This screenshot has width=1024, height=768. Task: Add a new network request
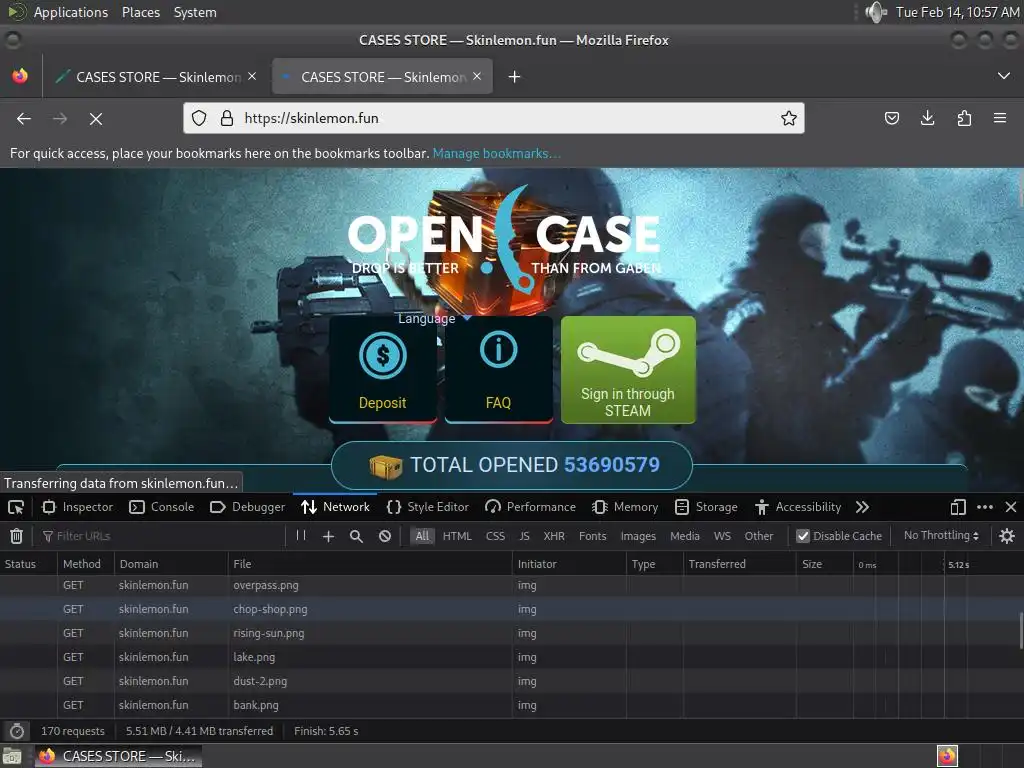(x=328, y=536)
